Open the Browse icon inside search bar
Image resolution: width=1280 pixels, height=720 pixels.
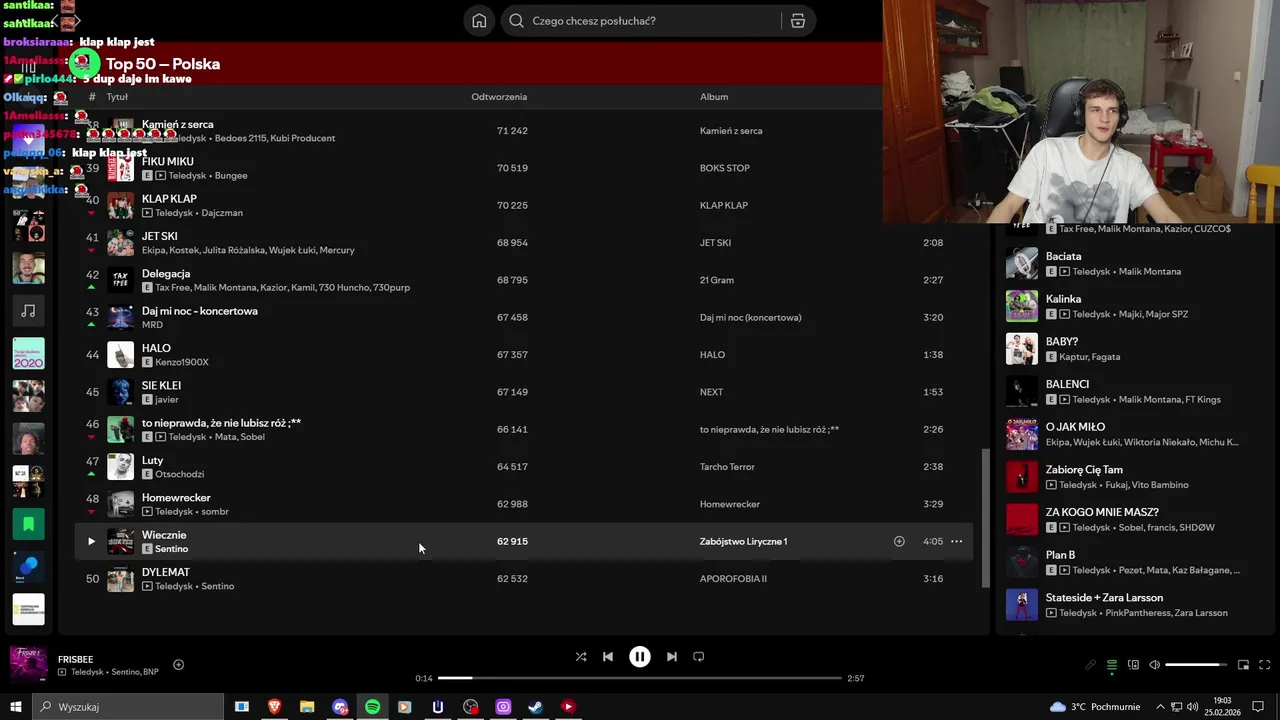pos(797,21)
